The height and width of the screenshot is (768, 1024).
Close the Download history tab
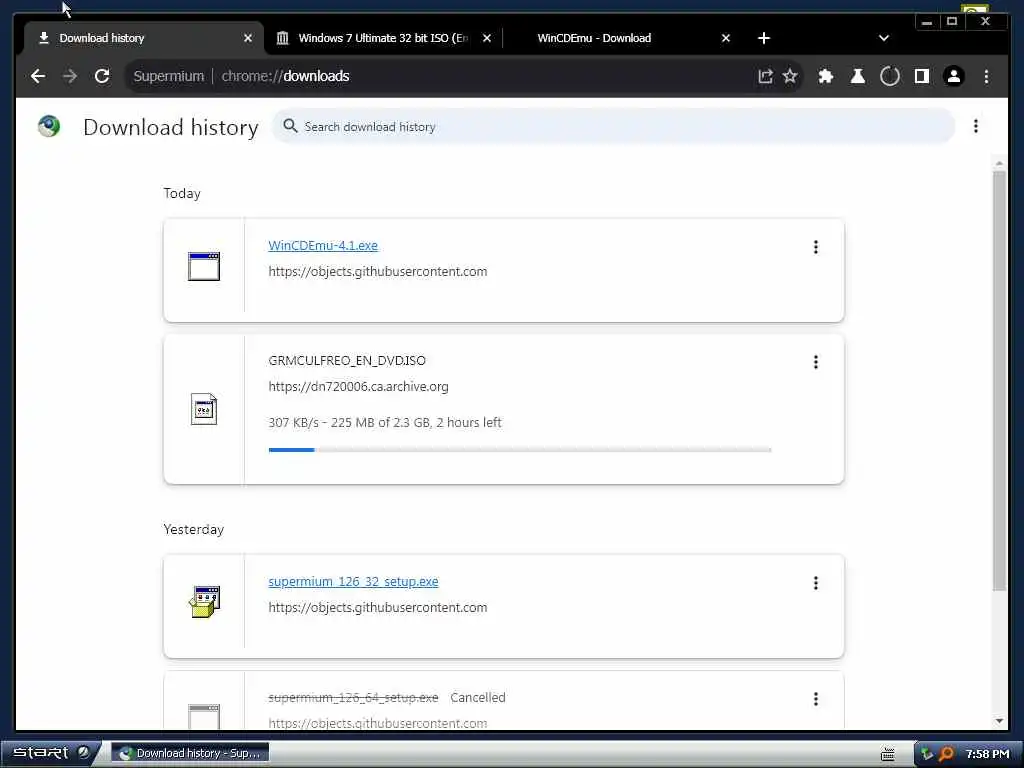click(248, 39)
